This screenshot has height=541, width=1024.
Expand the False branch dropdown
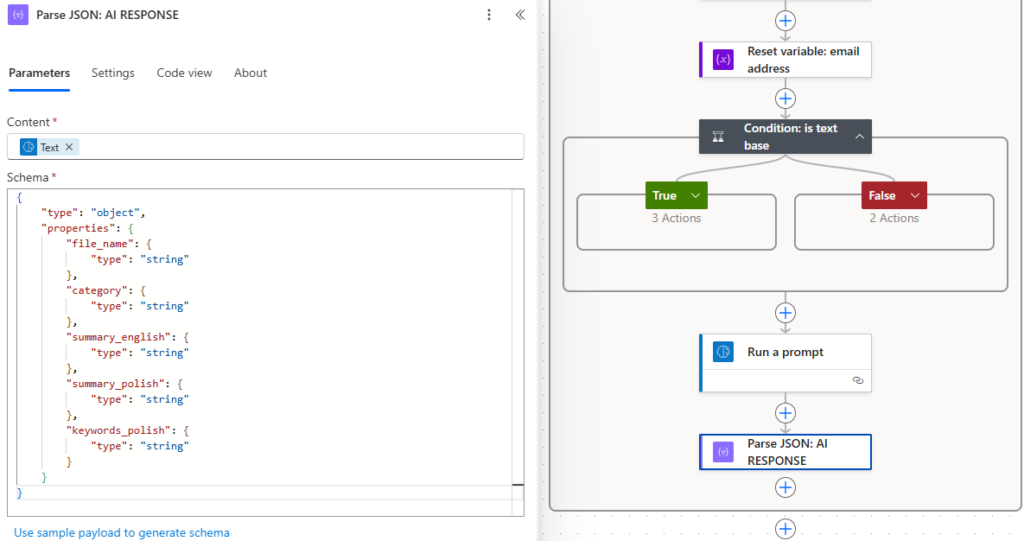pyautogui.click(x=915, y=195)
